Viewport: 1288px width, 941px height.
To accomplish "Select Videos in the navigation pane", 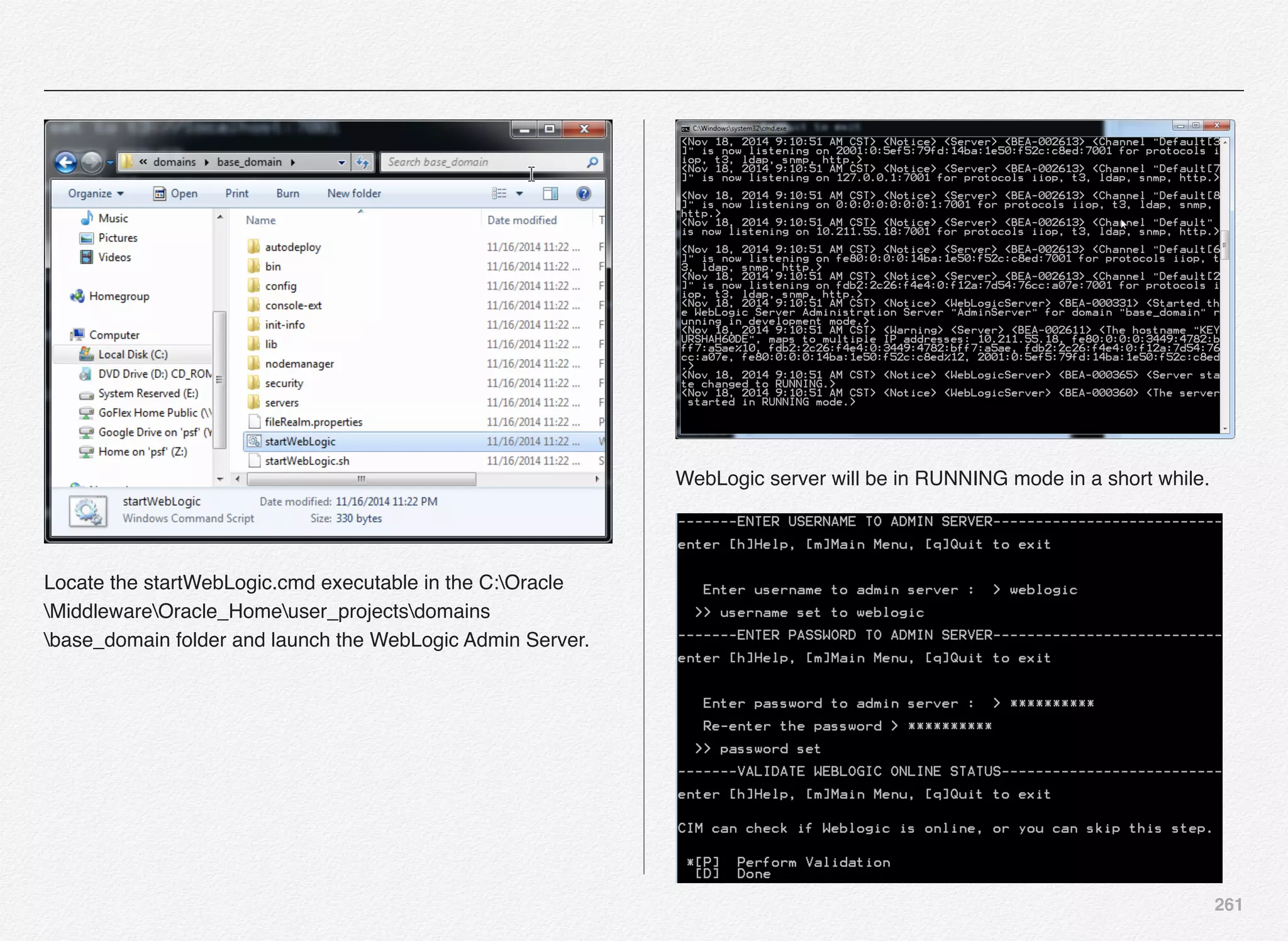I will pyautogui.click(x=106, y=257).
